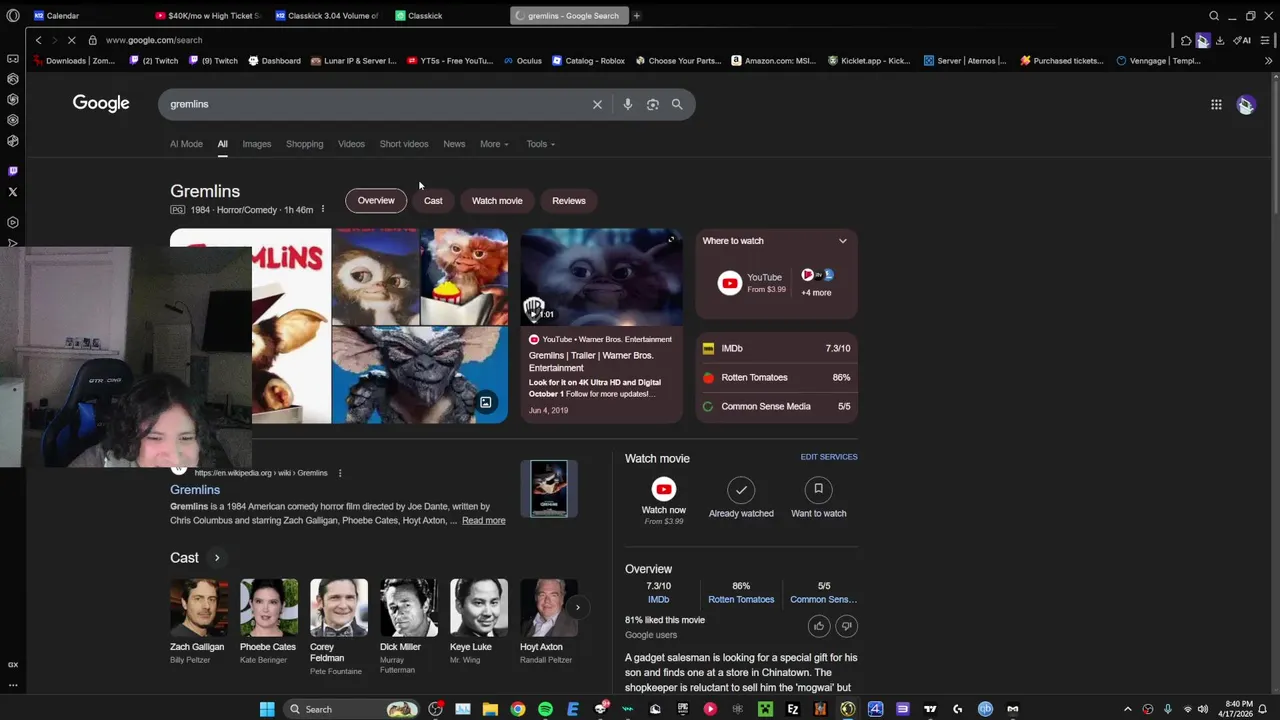Open more options for Gremlins title
Image resolution: width=1280 pixels, height=720 pixels.
[322, 210]
